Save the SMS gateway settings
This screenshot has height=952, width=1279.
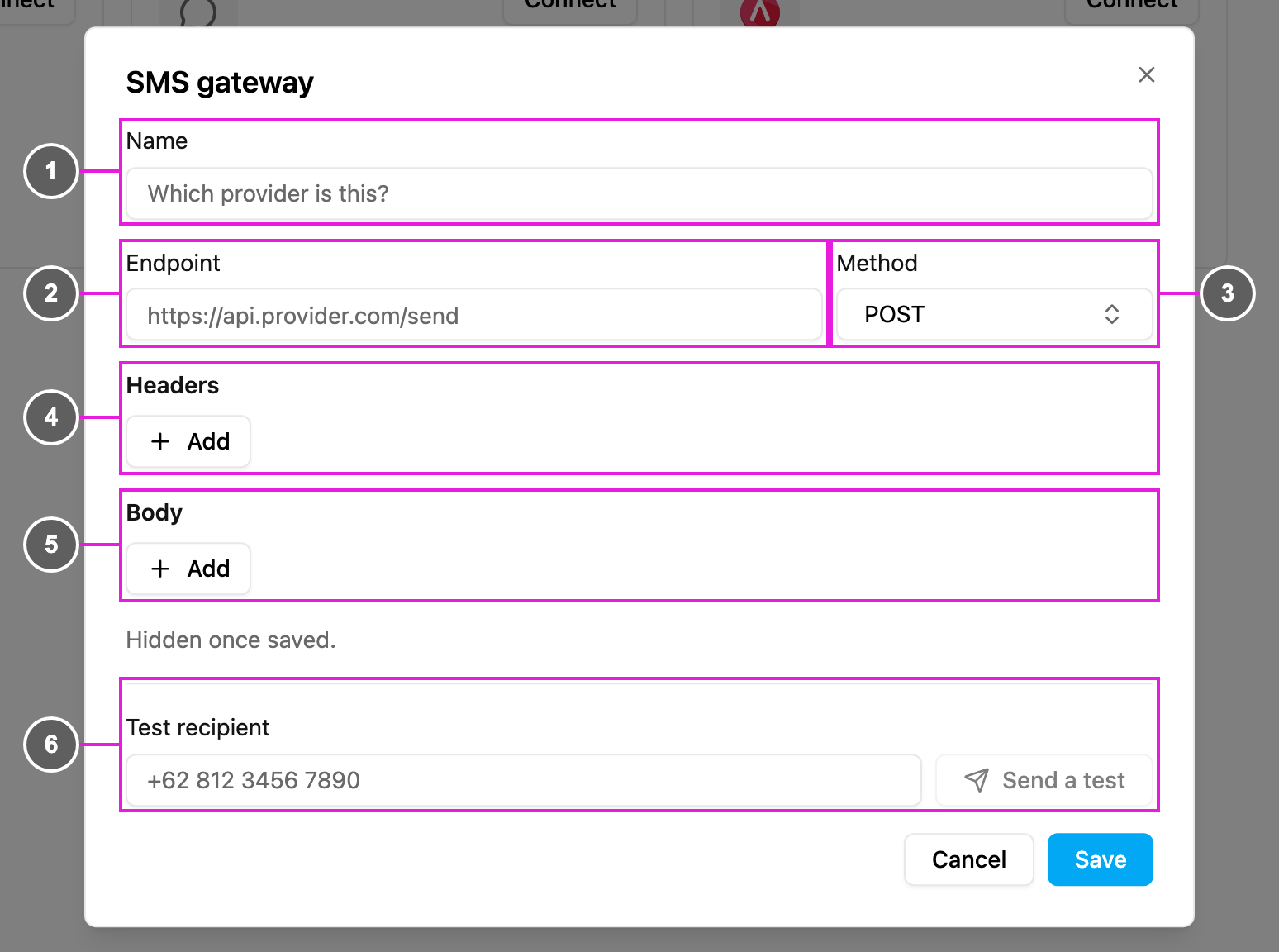(x=1101, y=859)
